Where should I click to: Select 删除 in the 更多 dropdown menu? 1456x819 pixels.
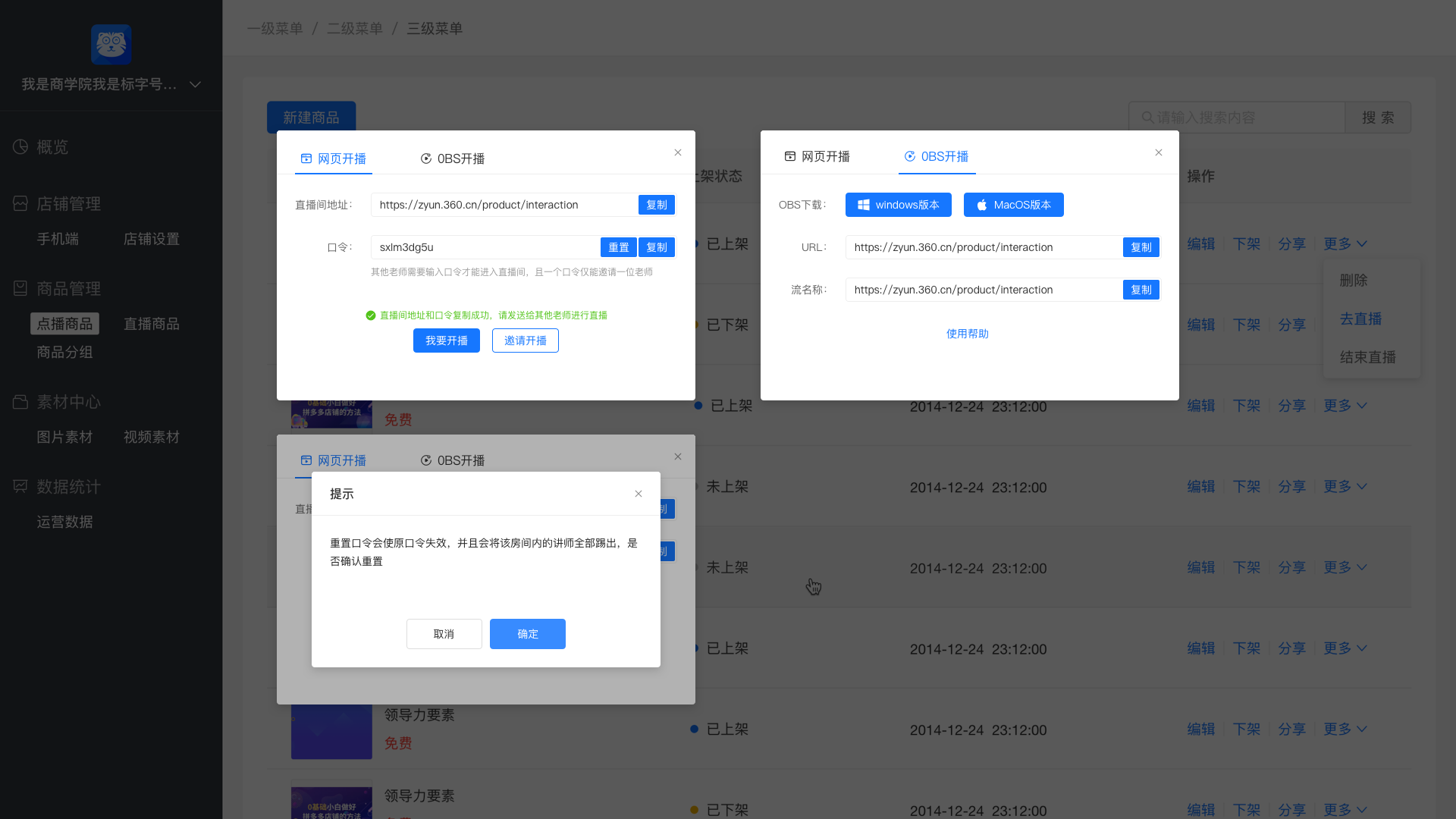tap(1354, 281)
